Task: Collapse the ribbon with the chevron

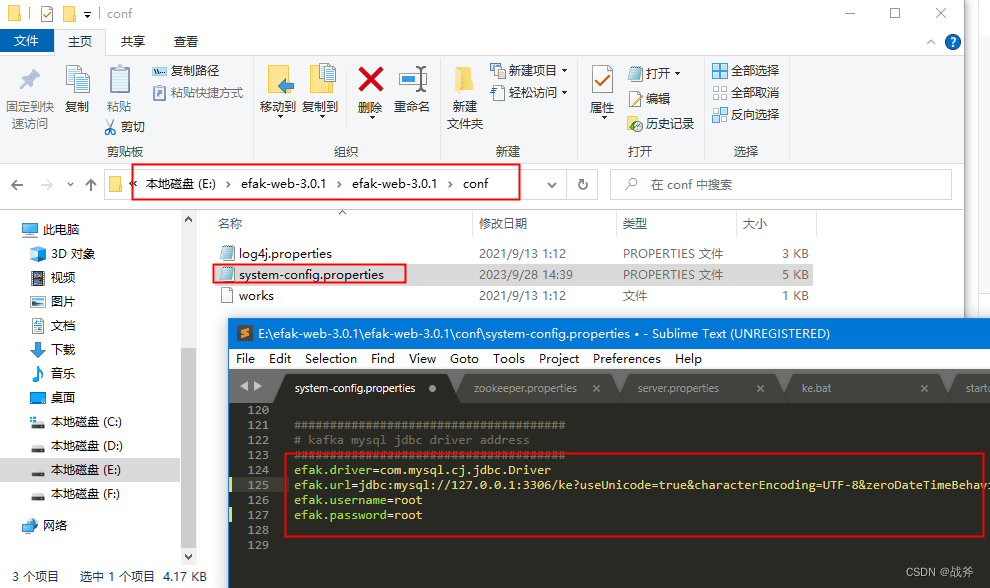Action: (x=931, y=42)
